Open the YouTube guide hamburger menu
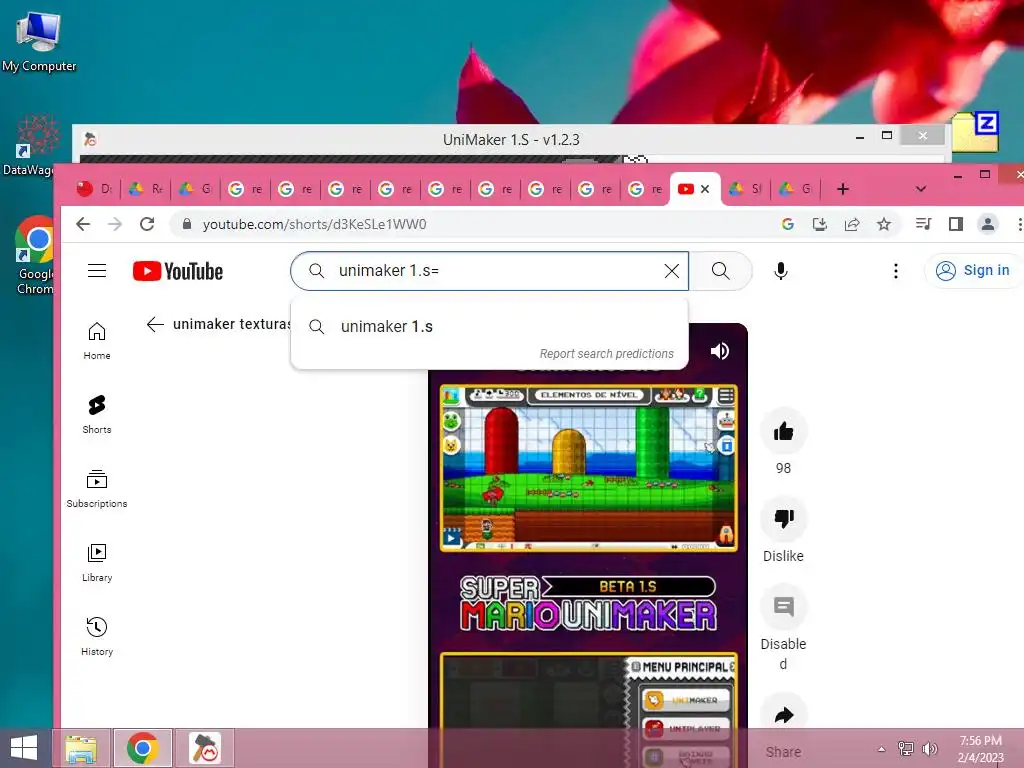1024x768 pixels. click(x=97, y=271)
